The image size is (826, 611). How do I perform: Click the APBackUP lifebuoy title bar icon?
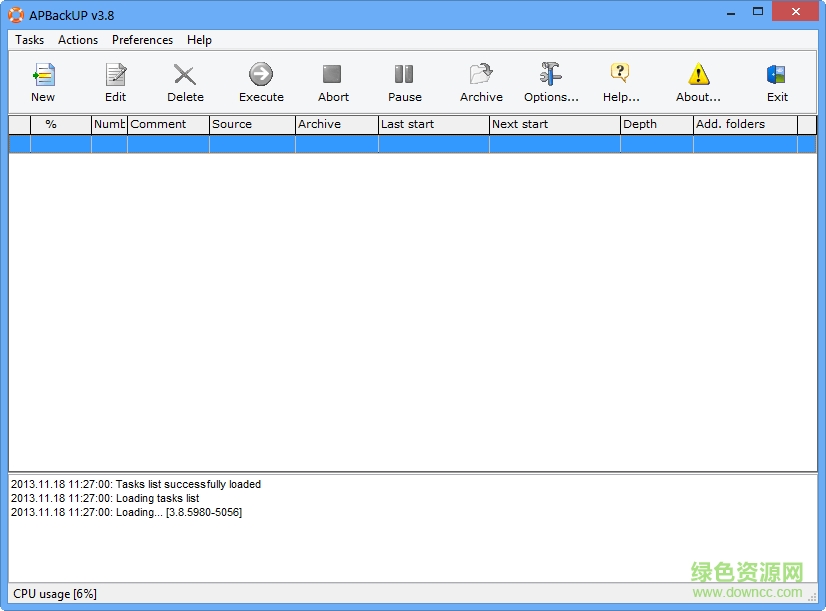pyautogui.click(x=16, y=15)
